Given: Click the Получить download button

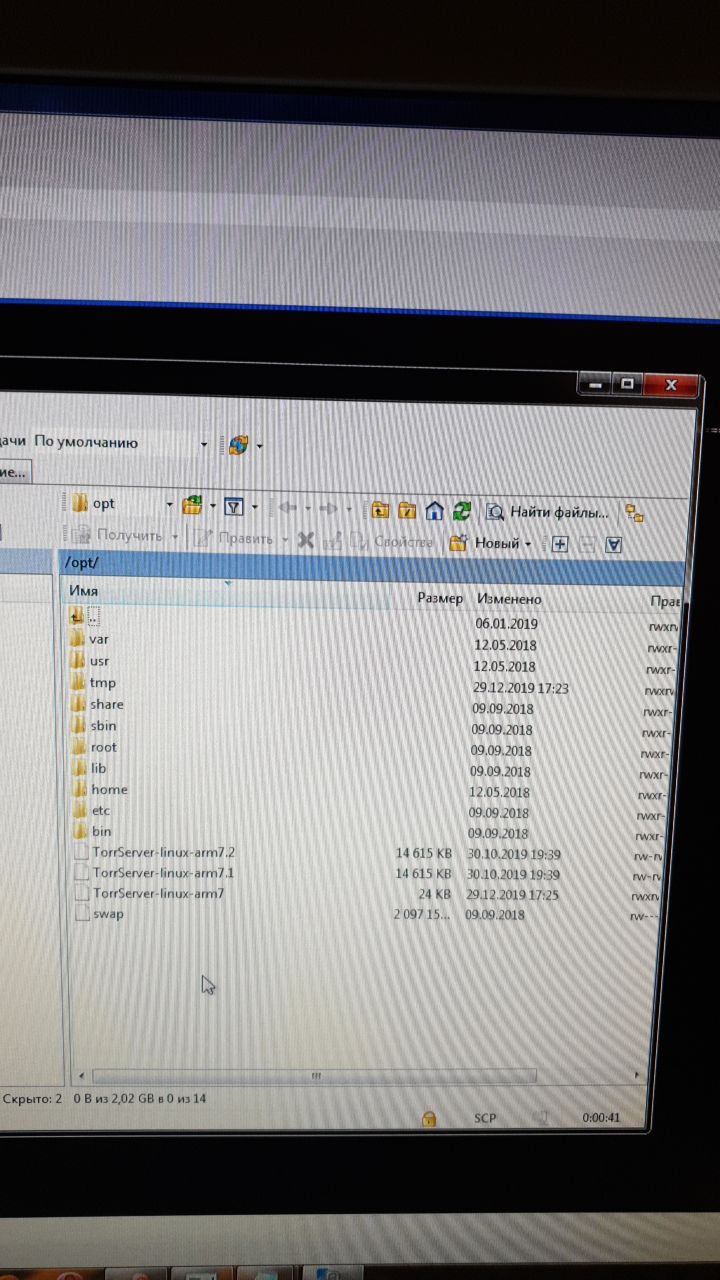Looking at the screenshot, I should [117, 536].
